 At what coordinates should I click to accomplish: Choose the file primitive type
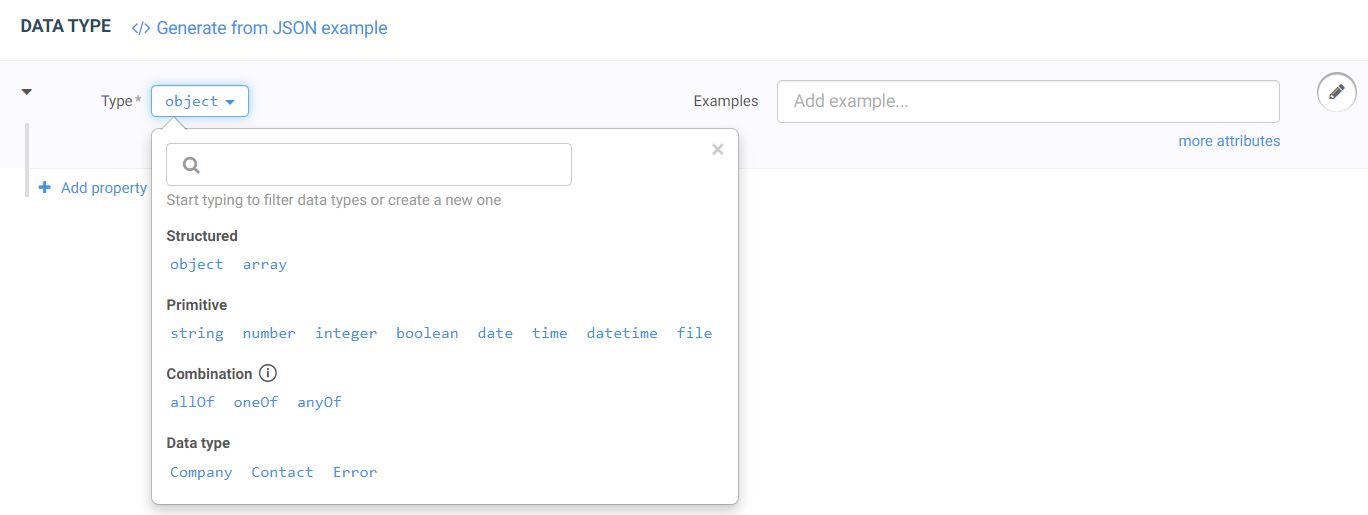pos(694,333)
